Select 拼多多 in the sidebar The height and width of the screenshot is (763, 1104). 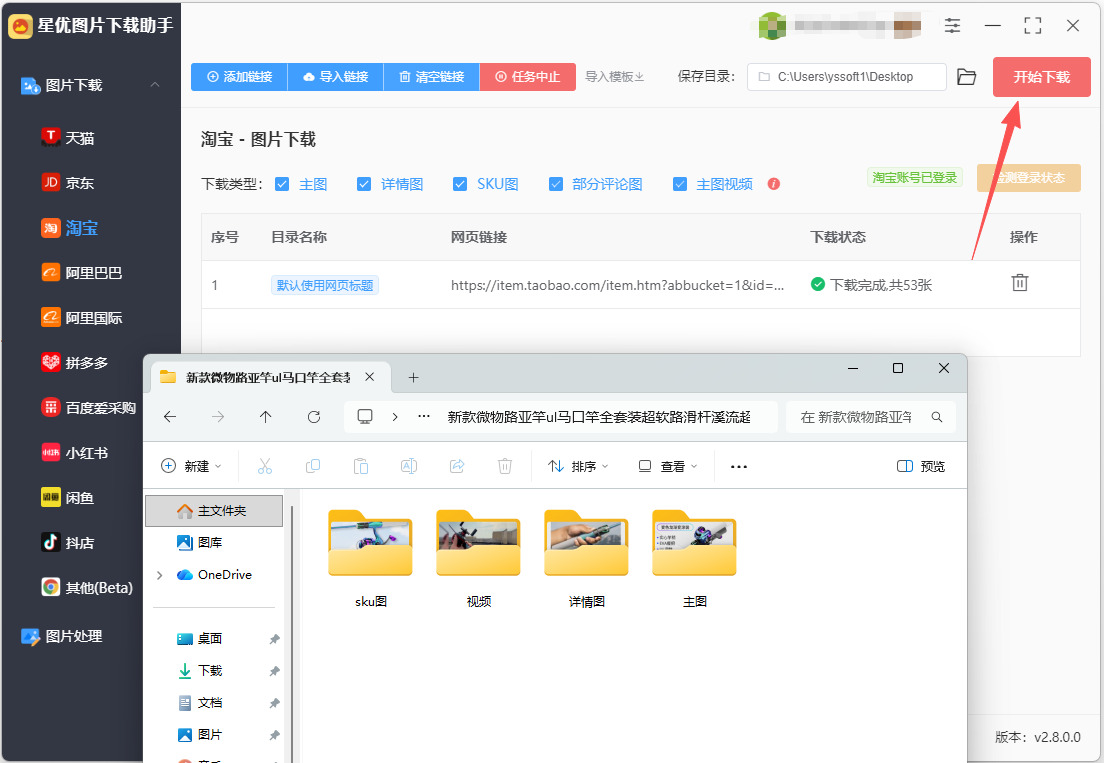[x=76, y=362]
